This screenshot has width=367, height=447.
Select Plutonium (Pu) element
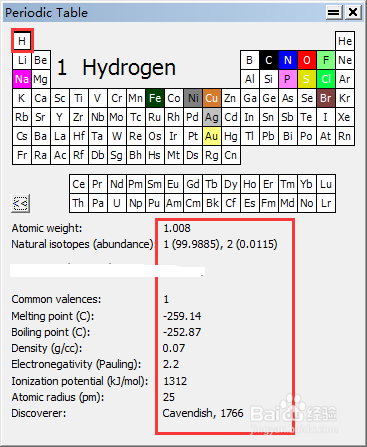coord(155,203)
